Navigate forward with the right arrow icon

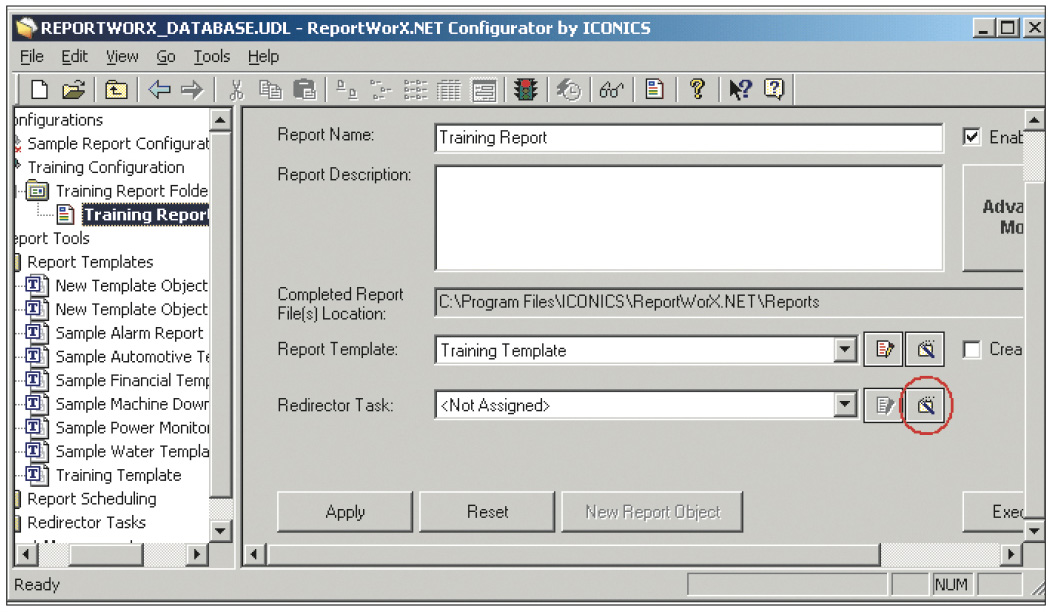(192, 89)
